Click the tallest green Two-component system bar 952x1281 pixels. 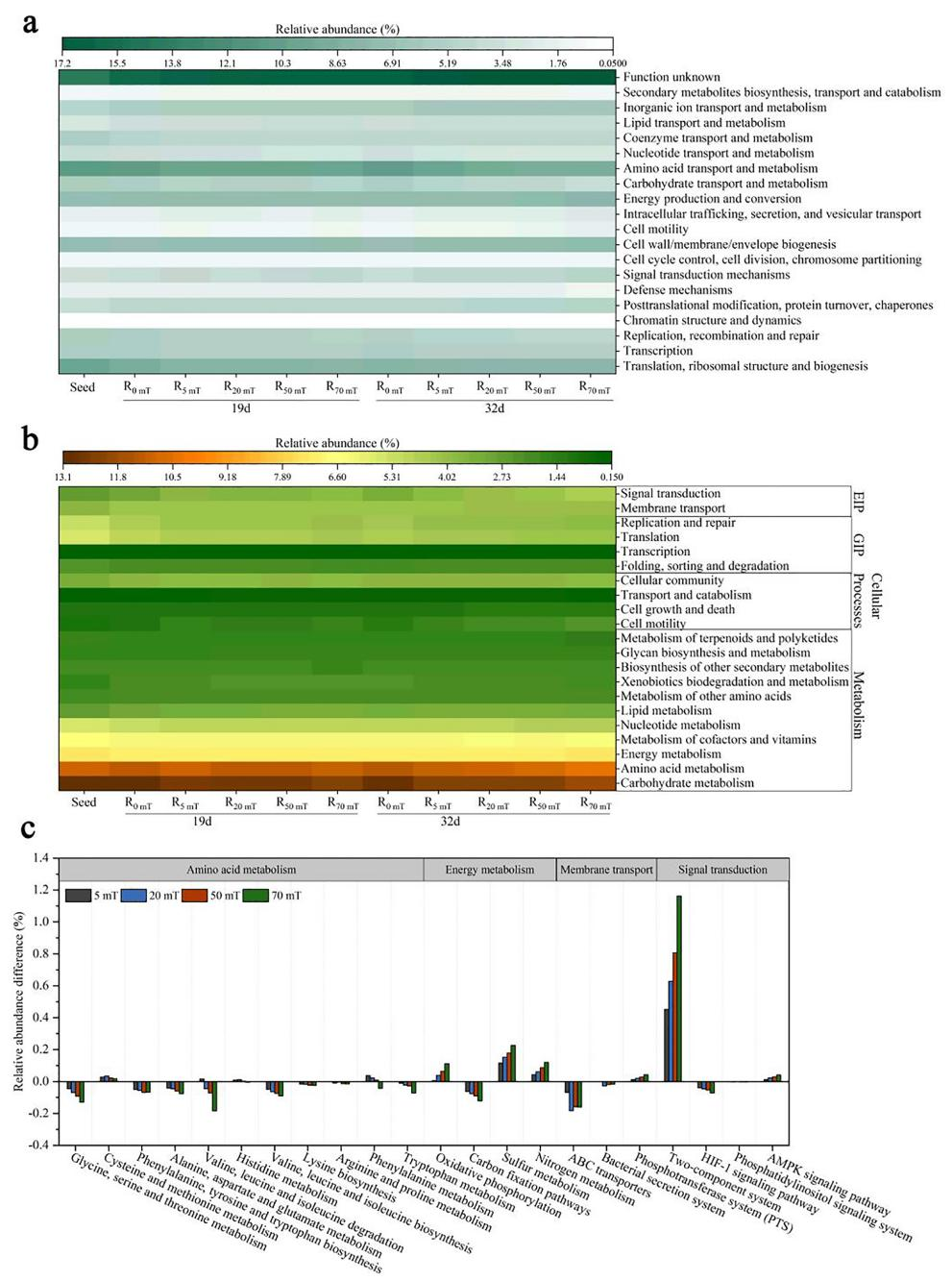pyautogui.click(x=679, y=989)
